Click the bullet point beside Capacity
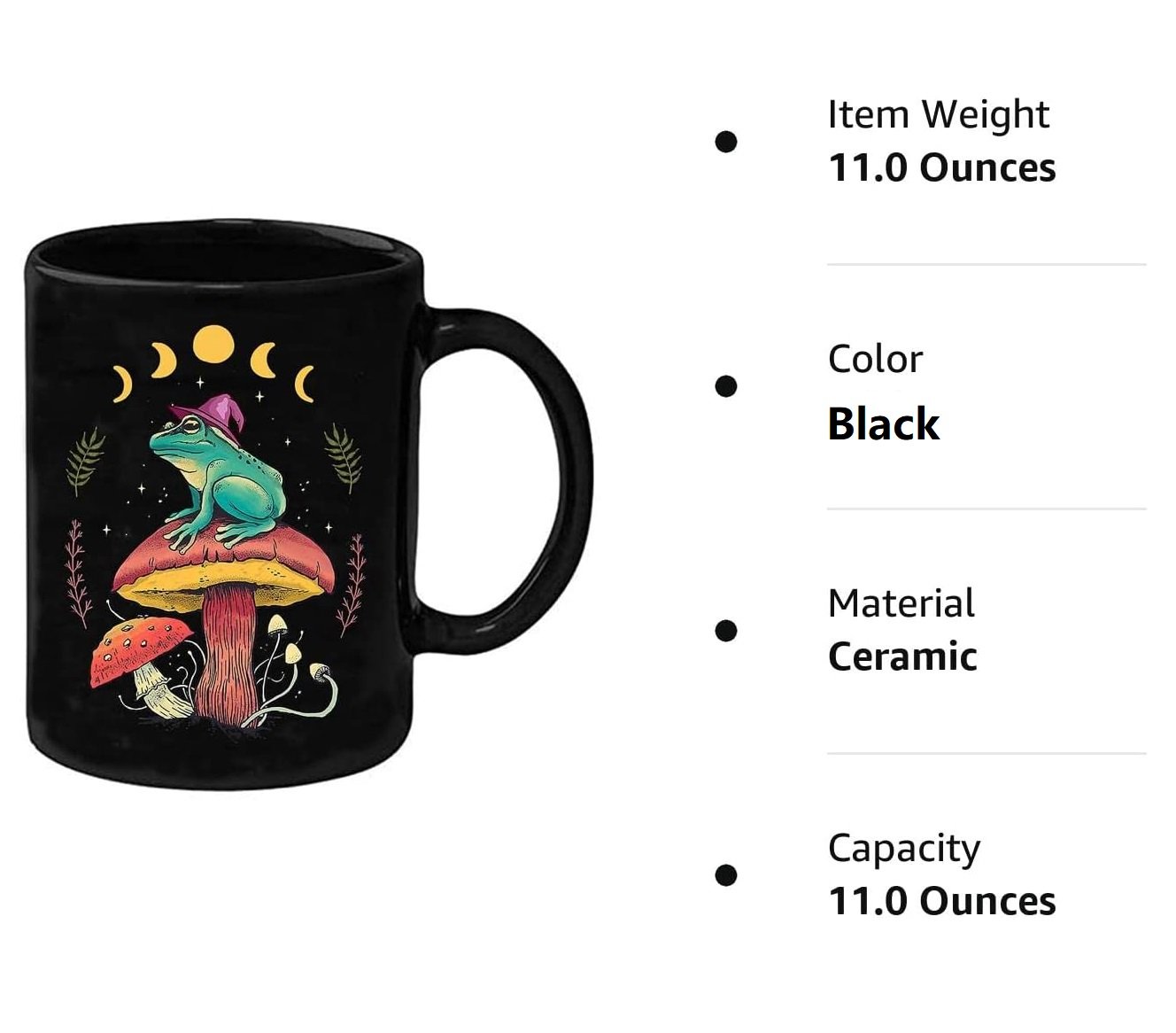This screenshot has height=1033, width=1176. tap(726, 875)
